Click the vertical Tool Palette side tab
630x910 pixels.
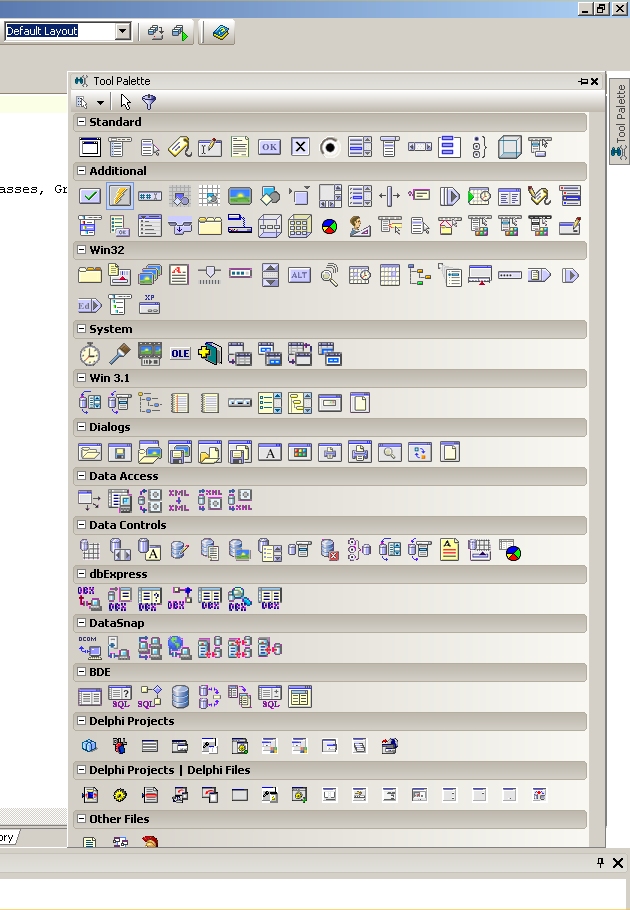pos(619,122)
